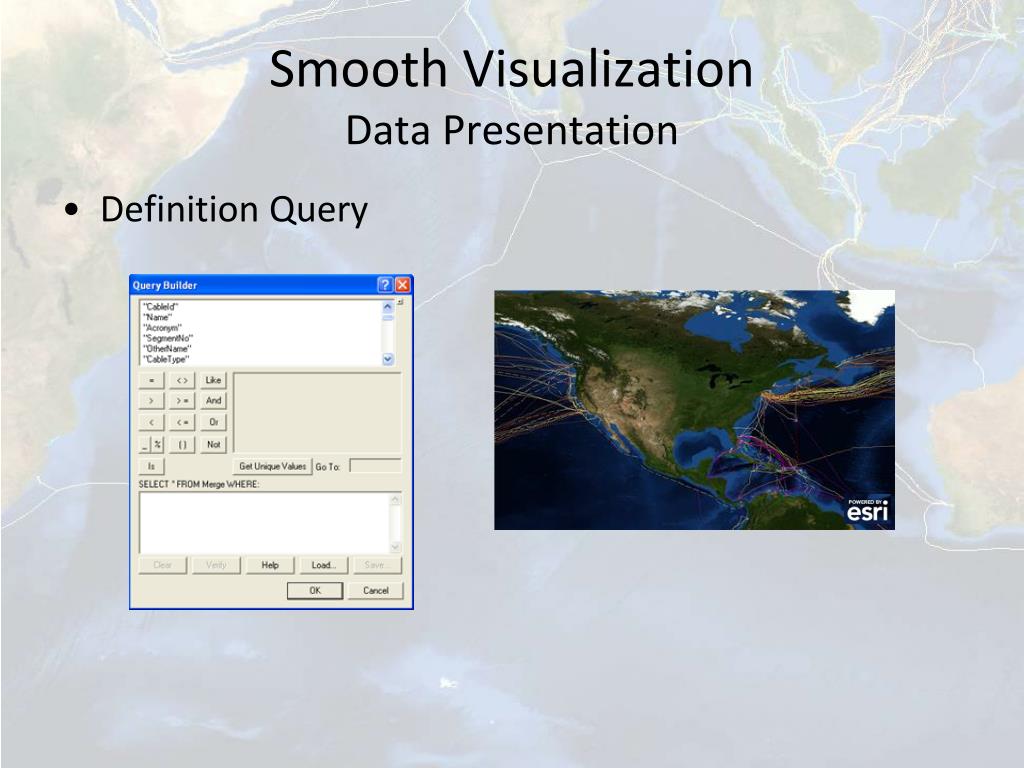Viewport: 1024px width, 768px height.
Task: Click the WHERE box scroll-down arrow
Action: (x=395, y=547)
